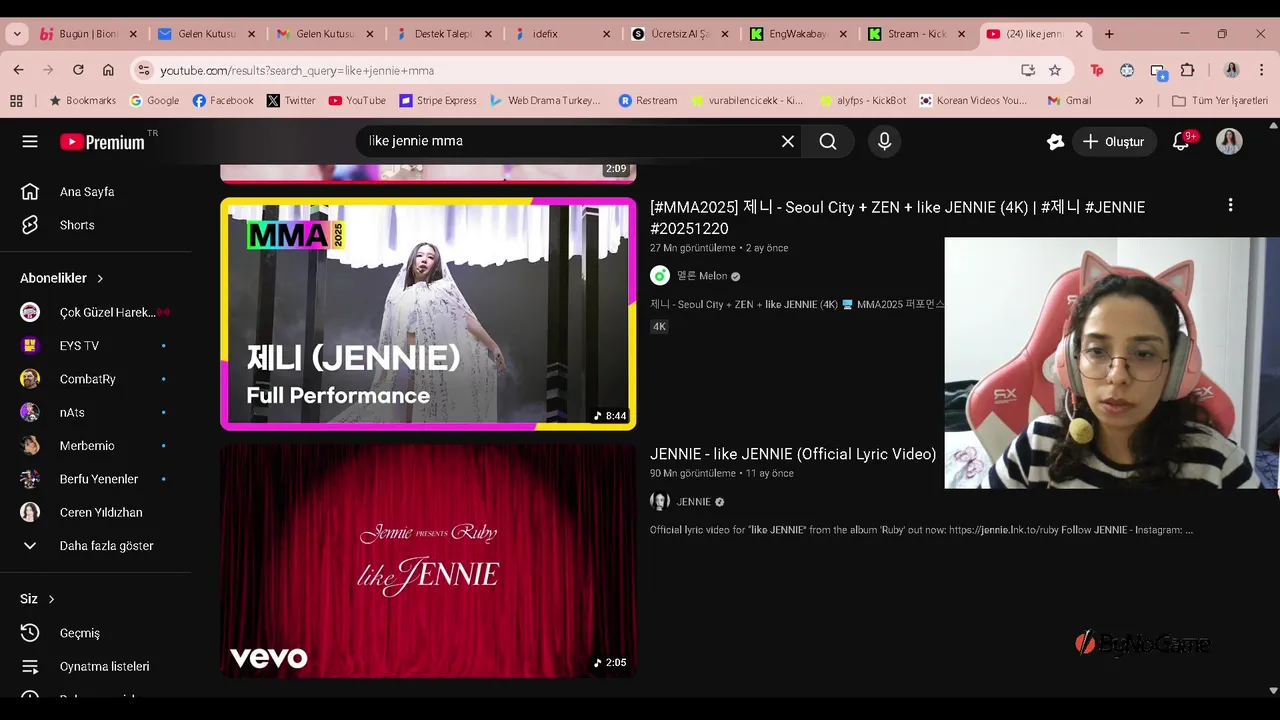Screen dimensions: 1280x720
Task: Click the install/cast icon in address bar
Action: 1028,70
